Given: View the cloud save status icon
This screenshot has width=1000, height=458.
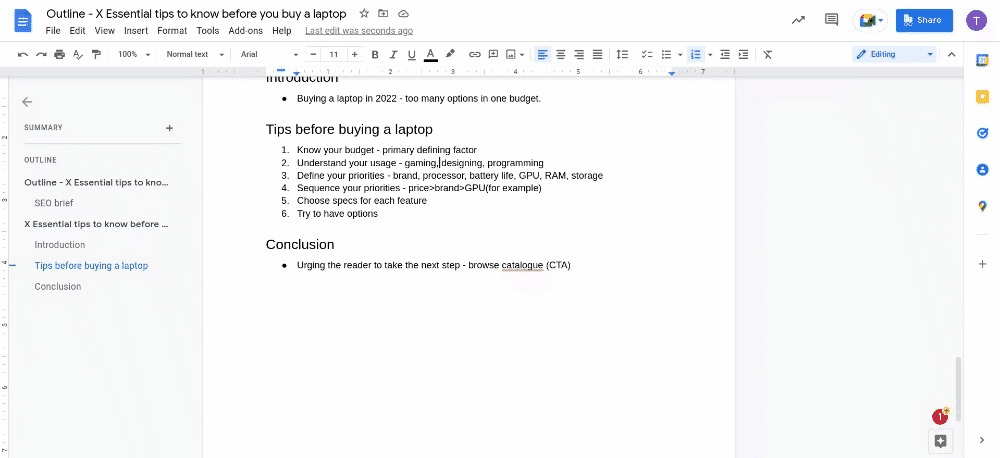Looking at the screenshot, I should pos(403,13).
